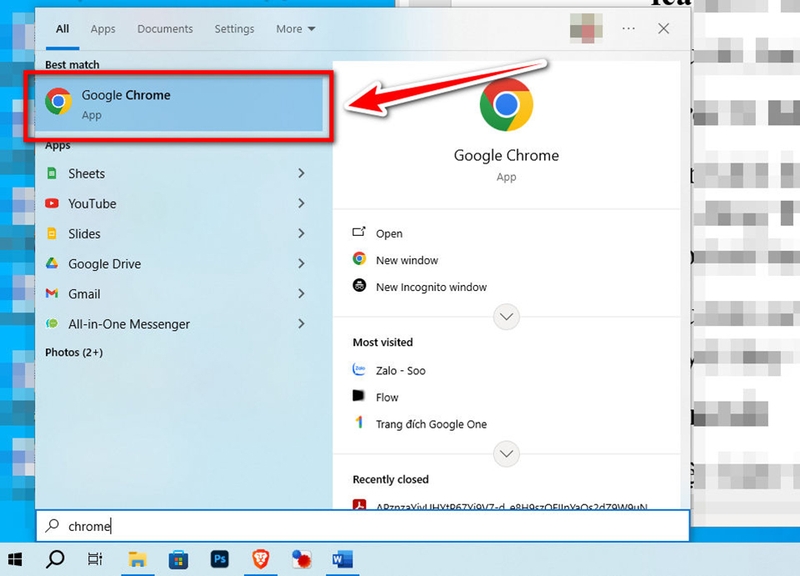Click the taskbar icon left of Word
The width and height of the screenshot is (800, 576).
click(302, 559)
